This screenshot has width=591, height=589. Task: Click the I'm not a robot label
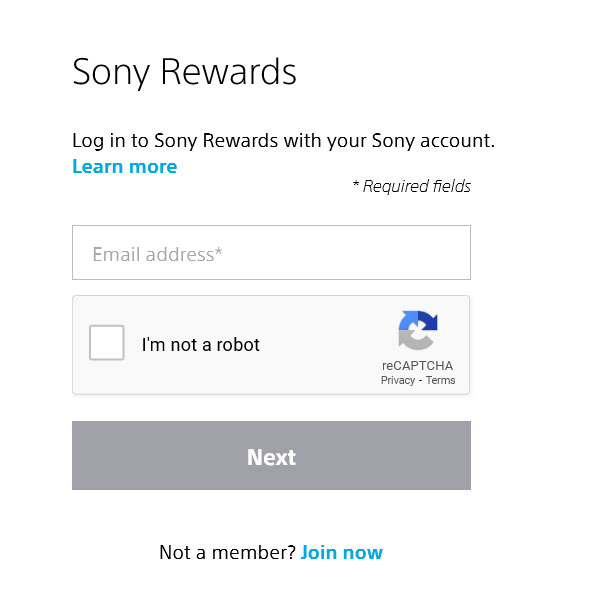pos(201,344)
